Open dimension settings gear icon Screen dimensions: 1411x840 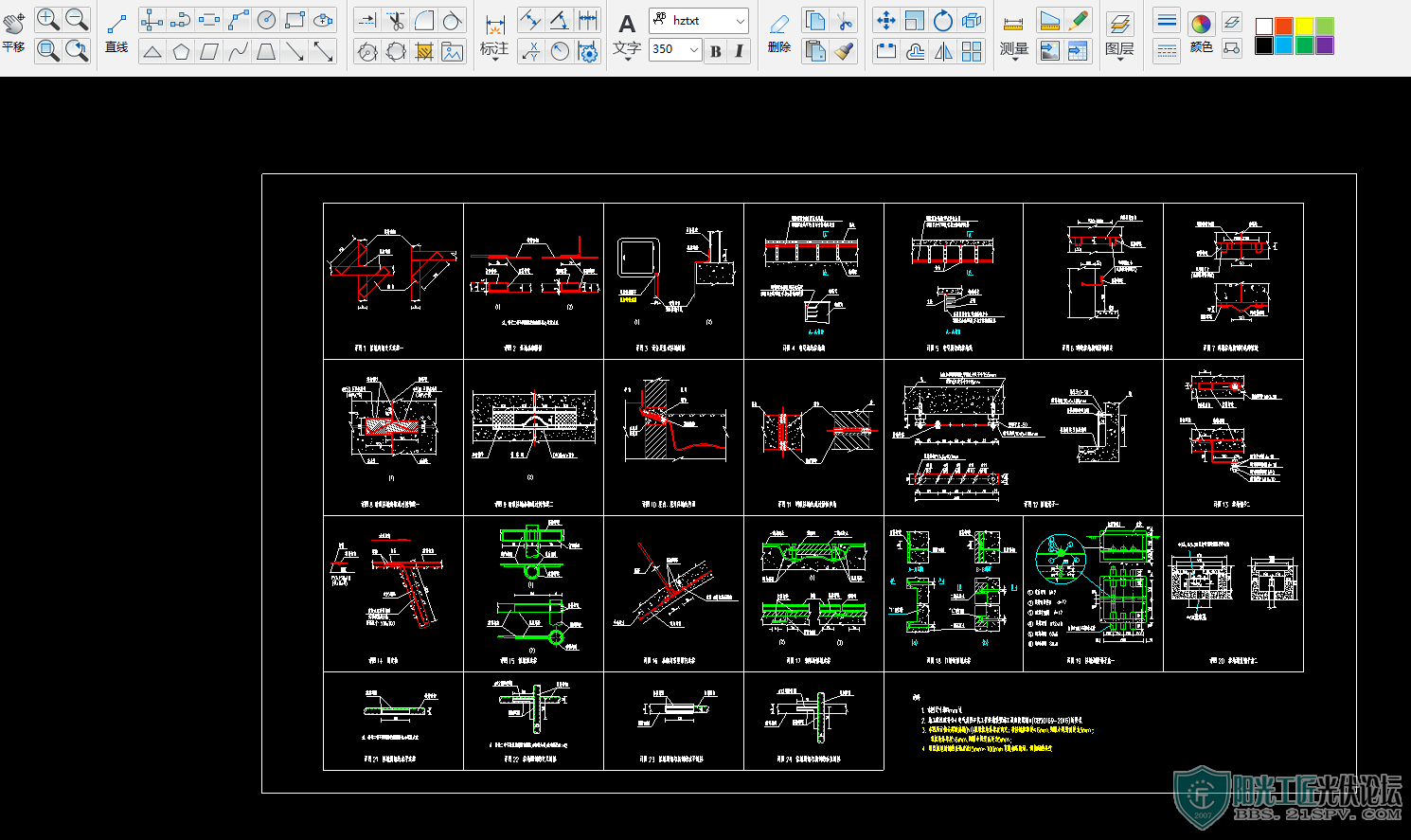pyautogui.click(x=588, y=51)
